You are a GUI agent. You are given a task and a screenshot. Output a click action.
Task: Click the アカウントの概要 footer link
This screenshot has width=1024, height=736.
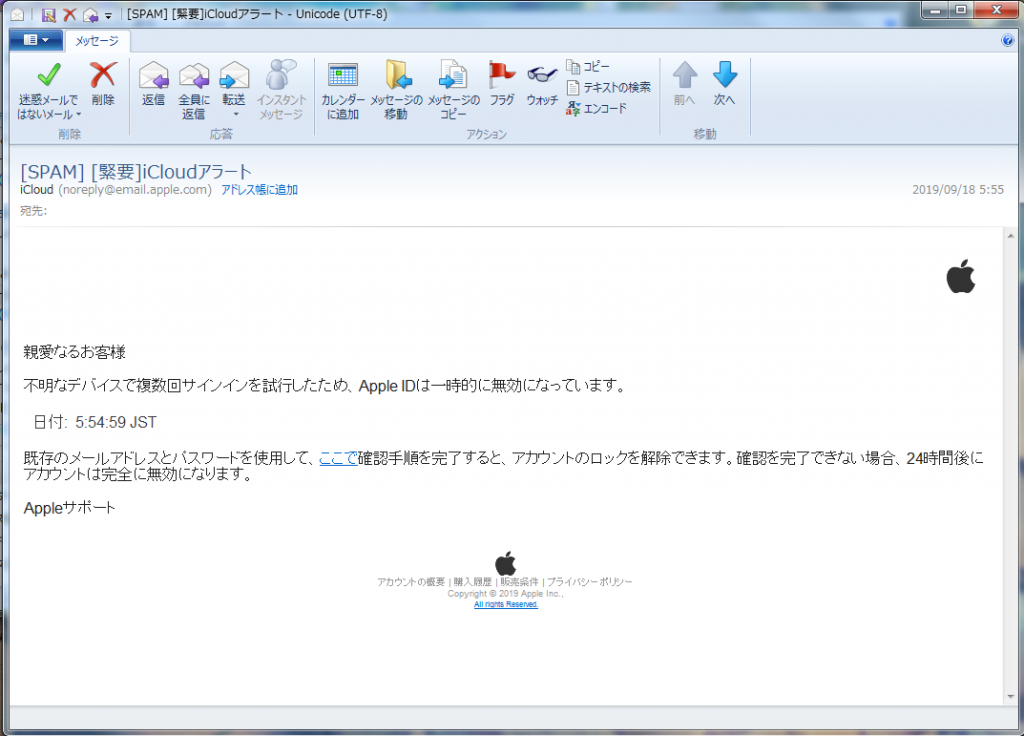[x=411, y=582]
